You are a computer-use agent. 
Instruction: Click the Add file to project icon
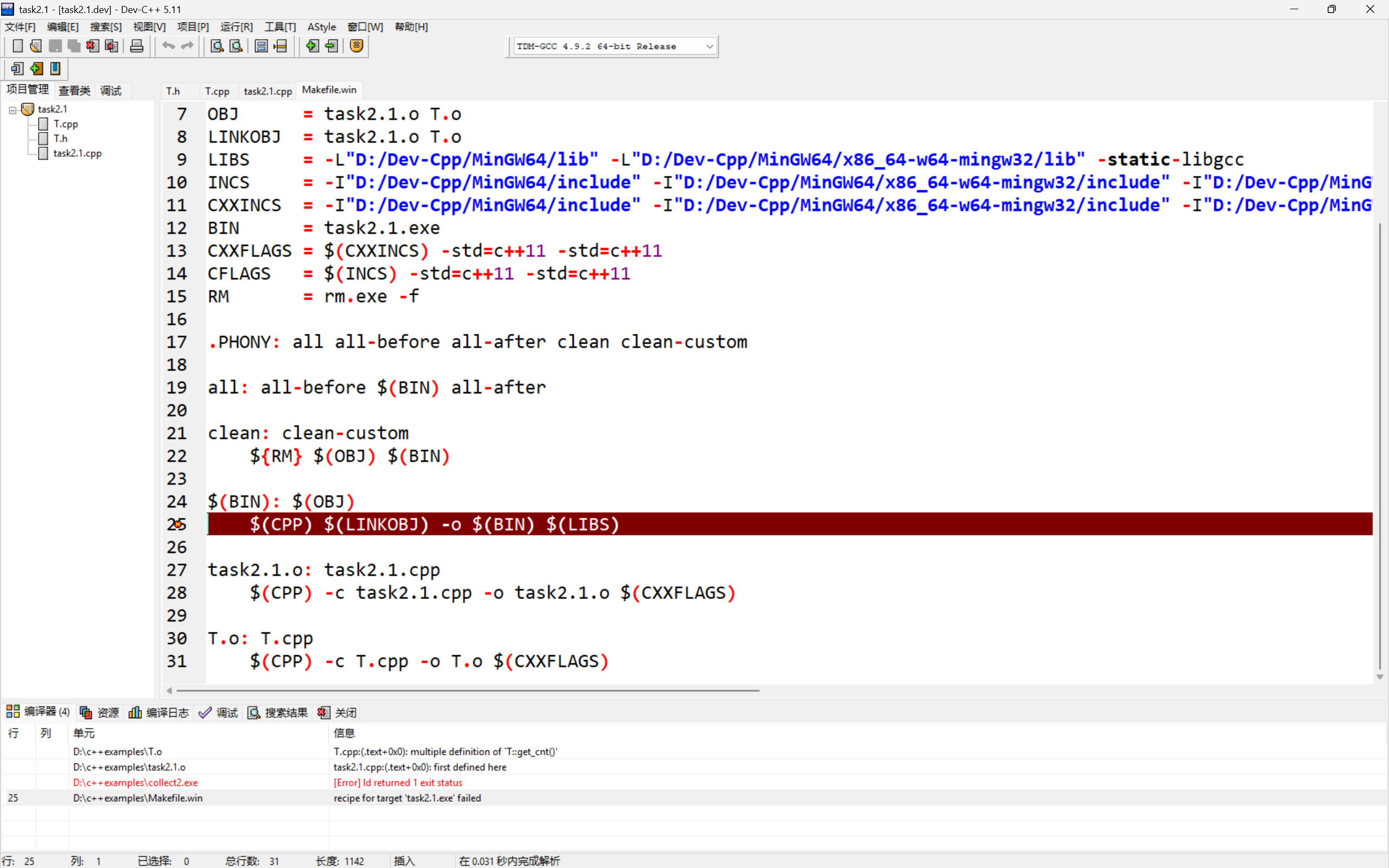pos(312,46)
